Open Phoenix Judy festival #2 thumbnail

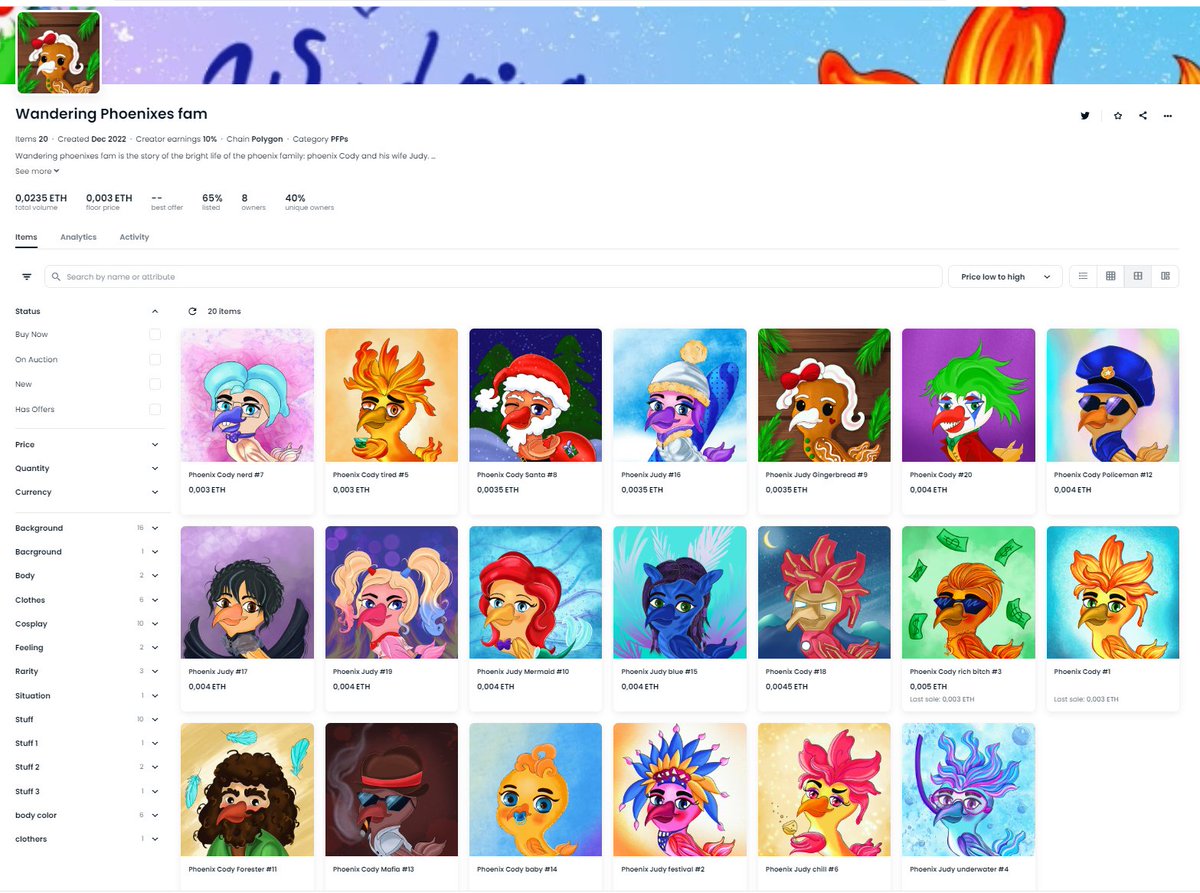point(680,789)
